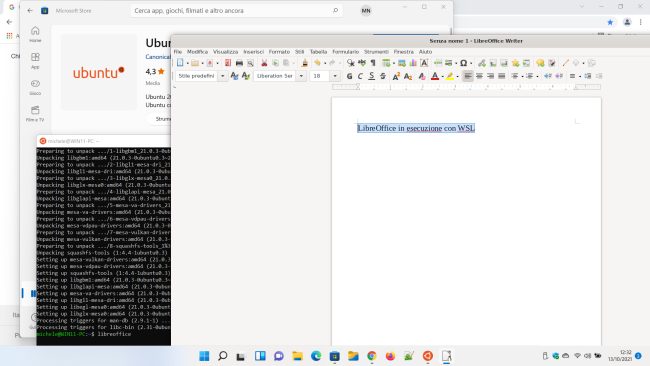The height and width of the screenshot is (366, 650).
Task: Toggle Italic (C) formatting
Action: pyautogui.click(x=360, y=76)
